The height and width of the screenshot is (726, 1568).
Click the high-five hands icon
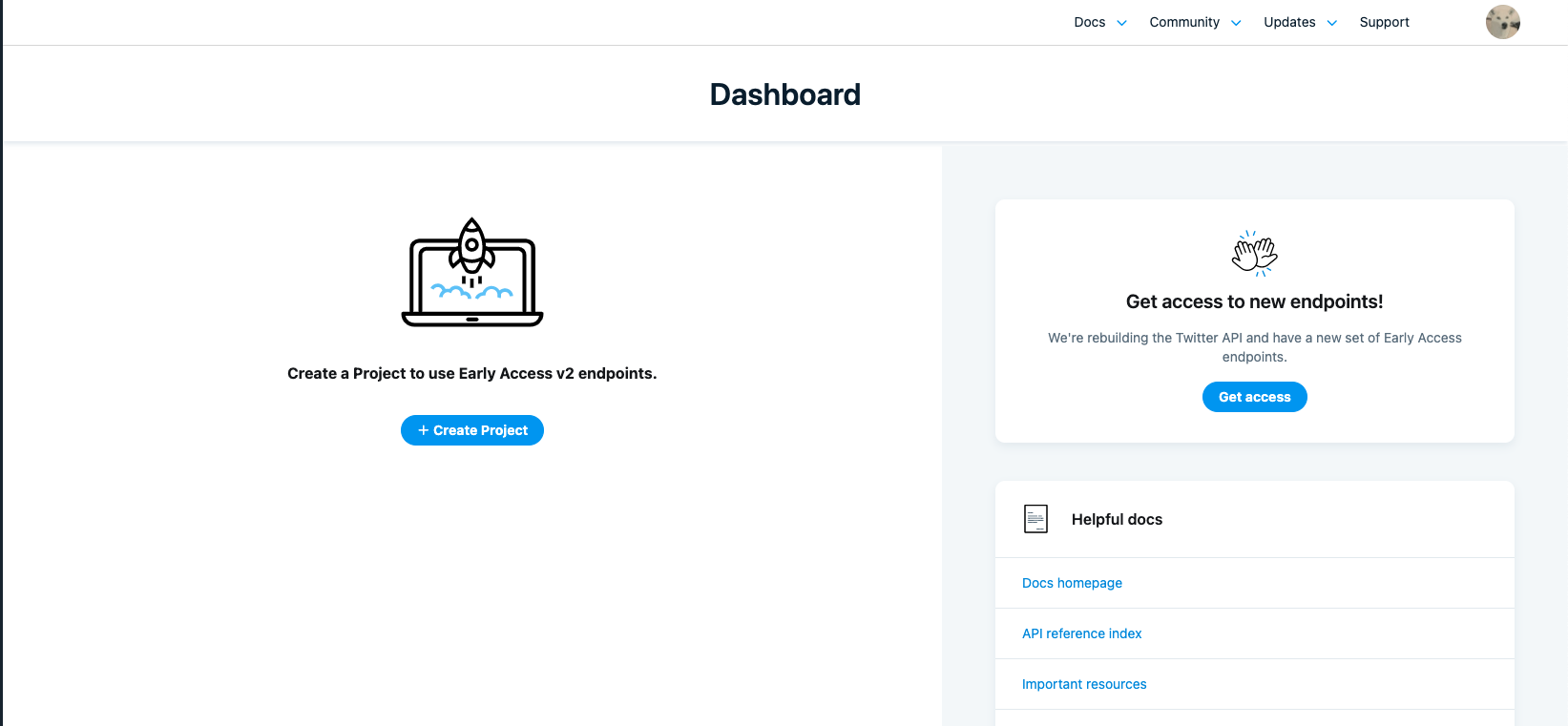tap(1255, 254)
